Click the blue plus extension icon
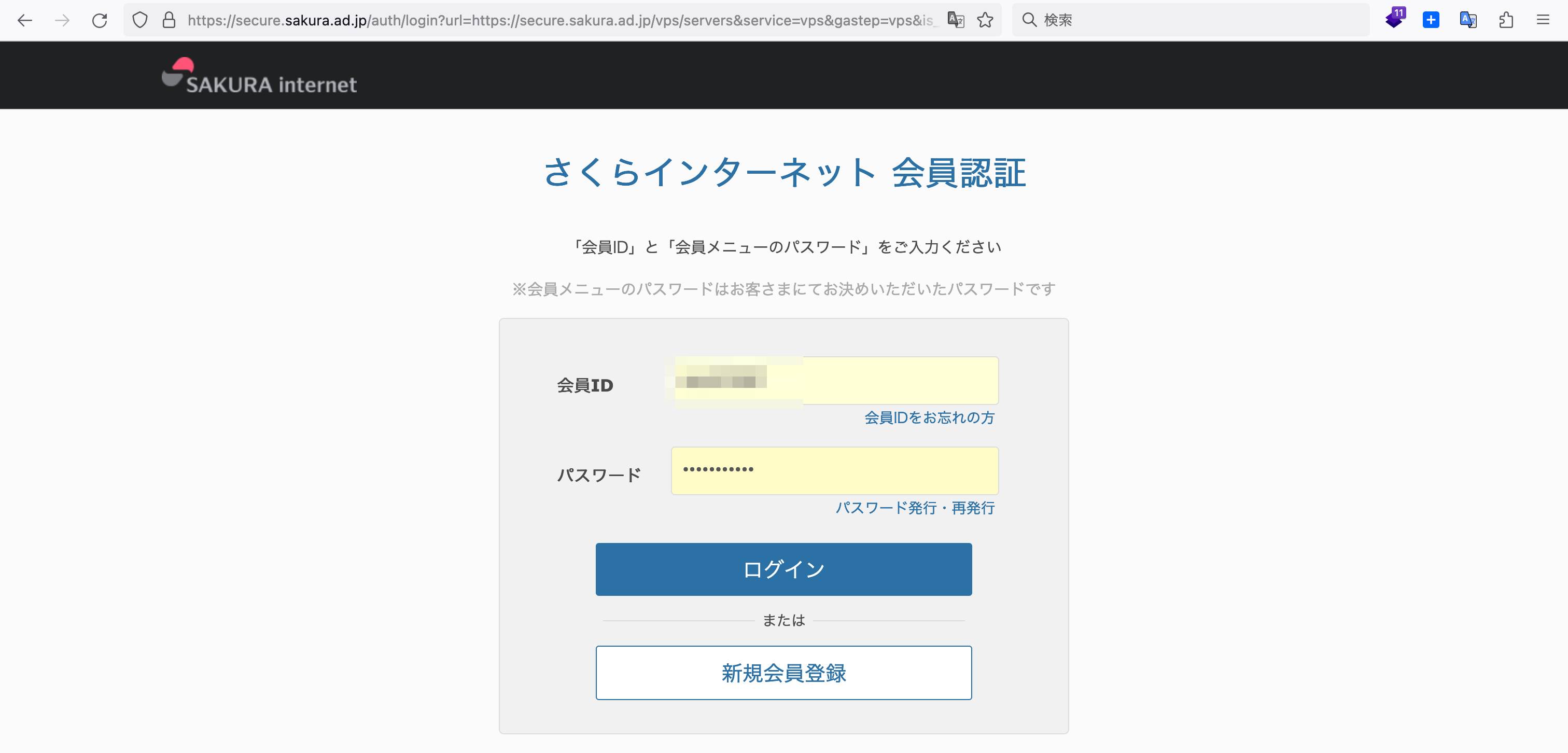 [x=1431, y=20]
